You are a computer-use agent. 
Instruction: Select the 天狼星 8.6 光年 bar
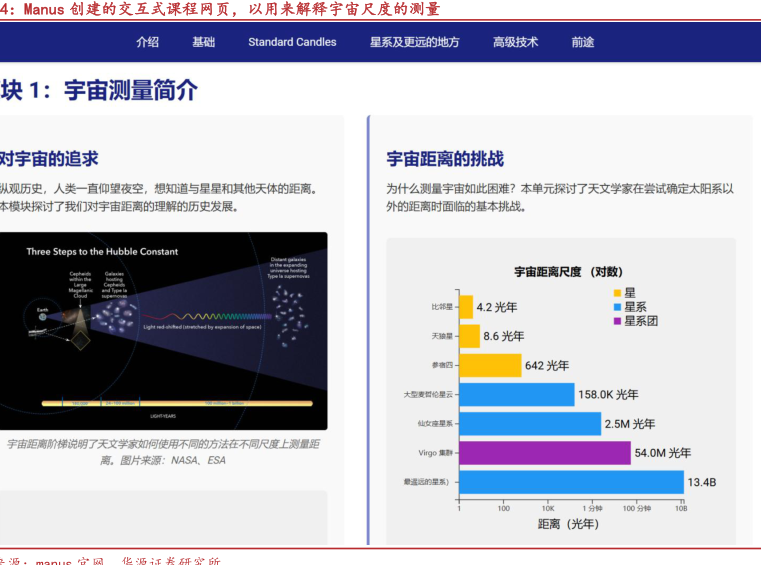[469, 336]
